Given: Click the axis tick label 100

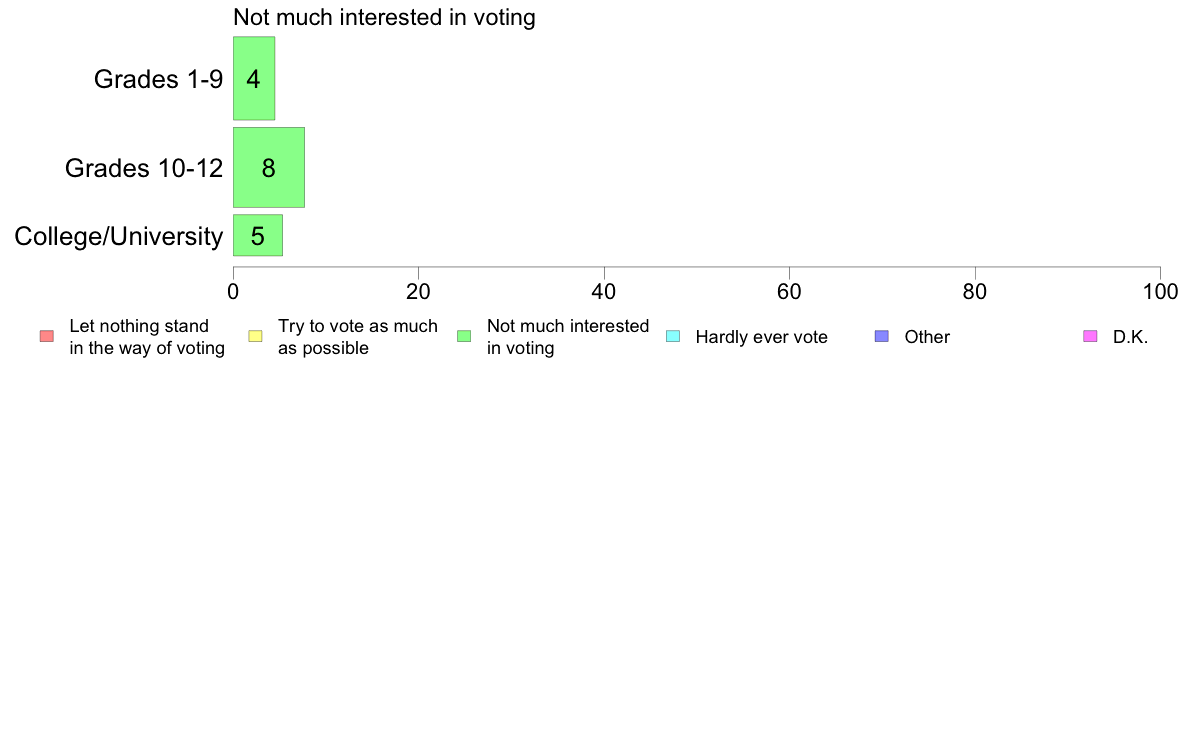Looking at the screenshot, I should [1160, 292].
